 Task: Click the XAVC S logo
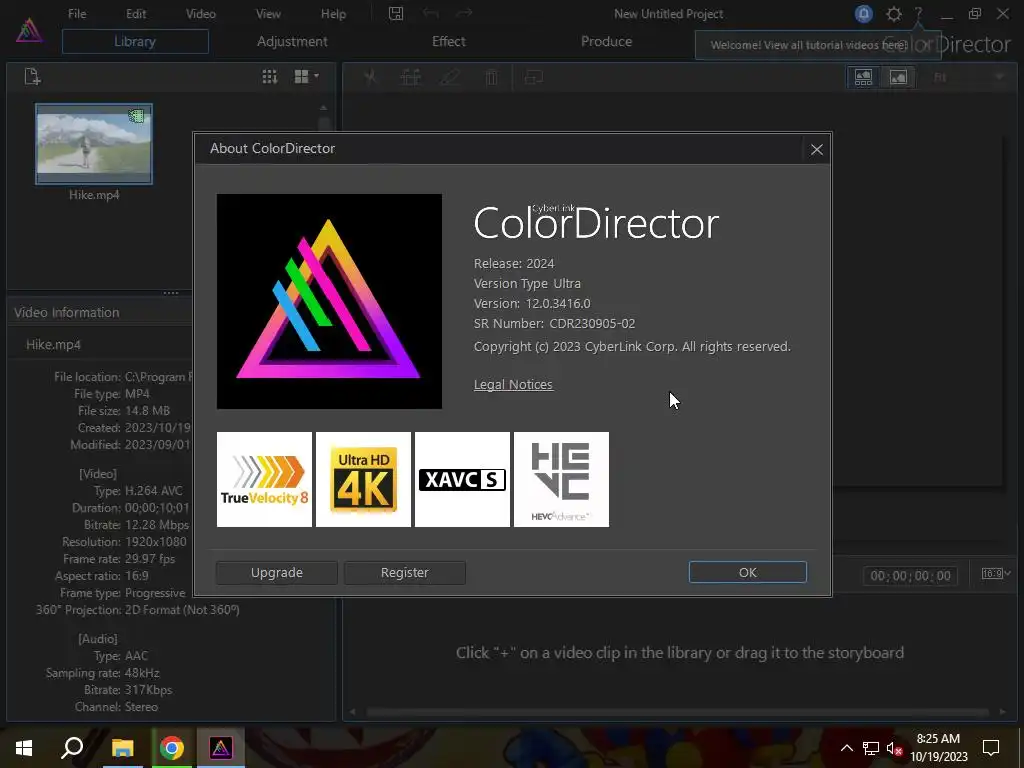(462, 479)
